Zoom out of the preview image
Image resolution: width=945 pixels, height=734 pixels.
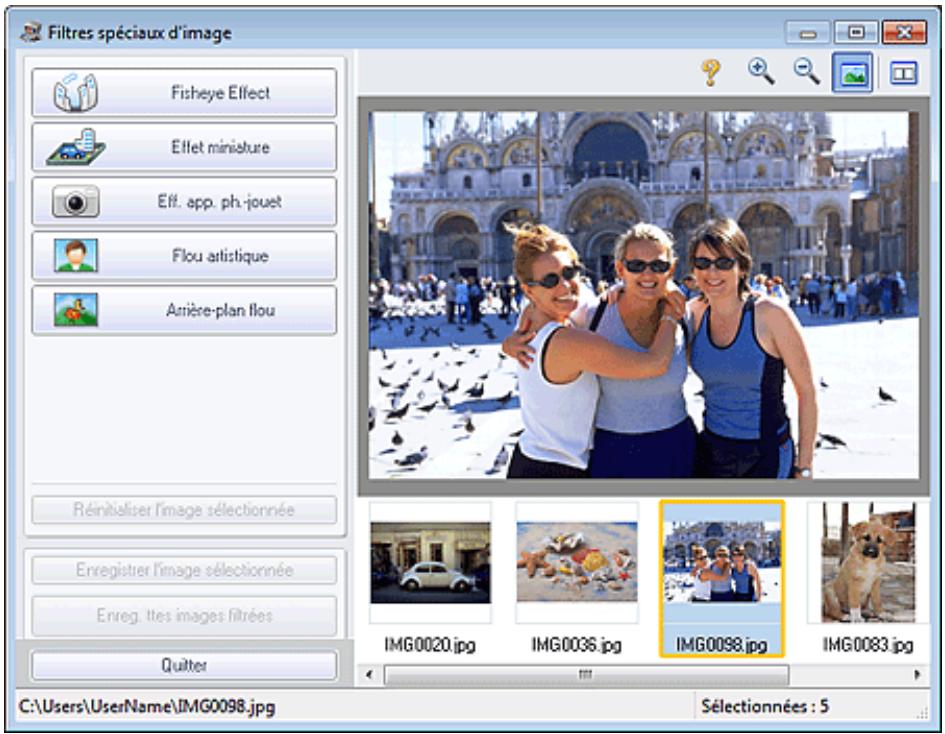click(806, 72)
